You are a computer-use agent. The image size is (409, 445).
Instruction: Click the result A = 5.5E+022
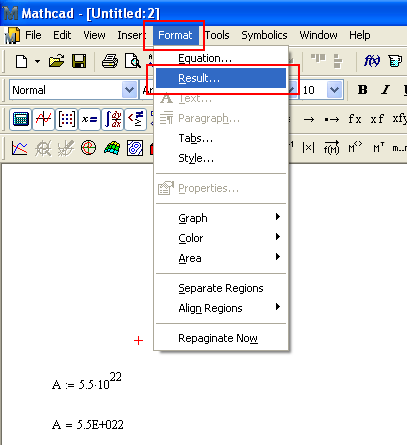click(88, 425)
